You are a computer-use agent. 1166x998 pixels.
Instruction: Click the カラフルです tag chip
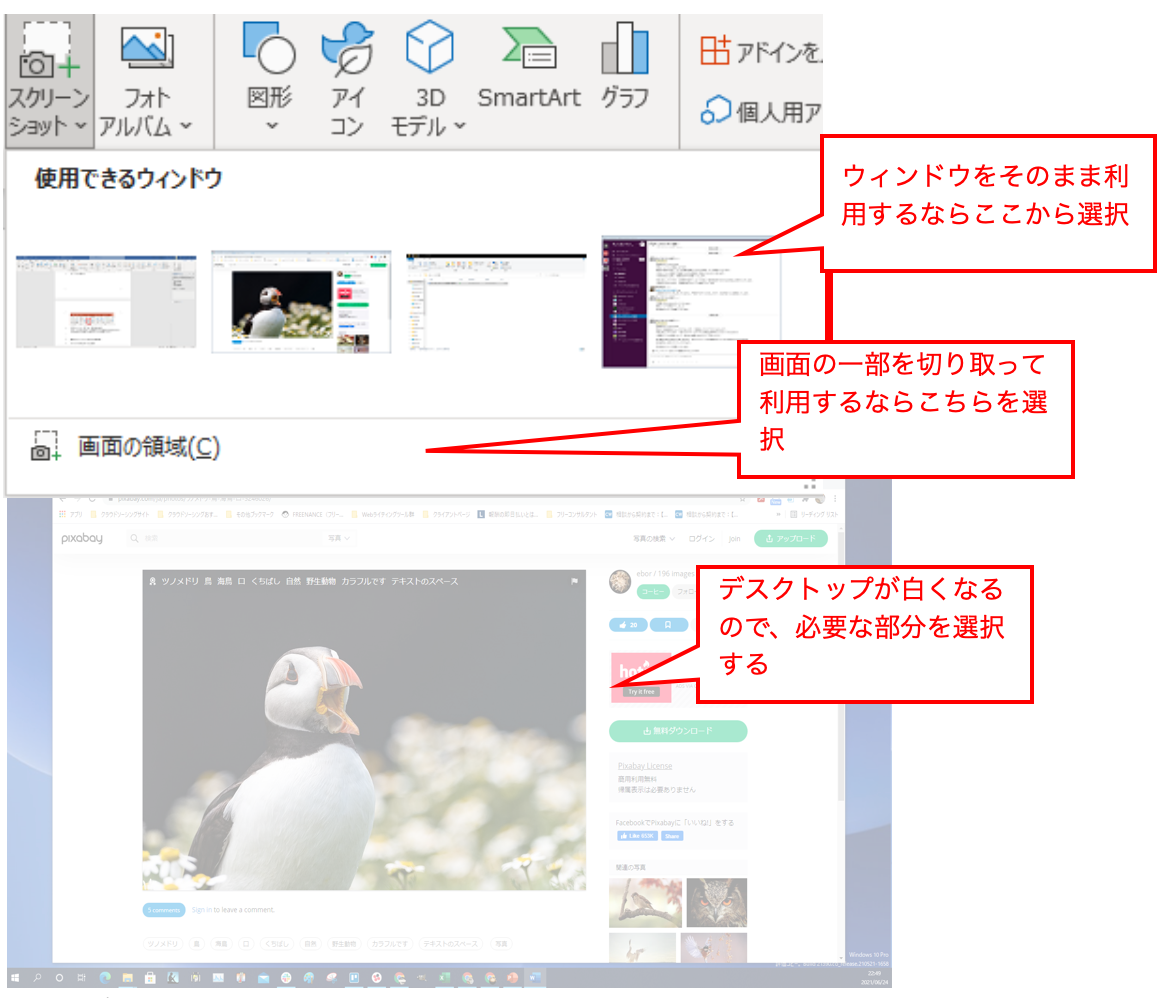tap(390, 943)
